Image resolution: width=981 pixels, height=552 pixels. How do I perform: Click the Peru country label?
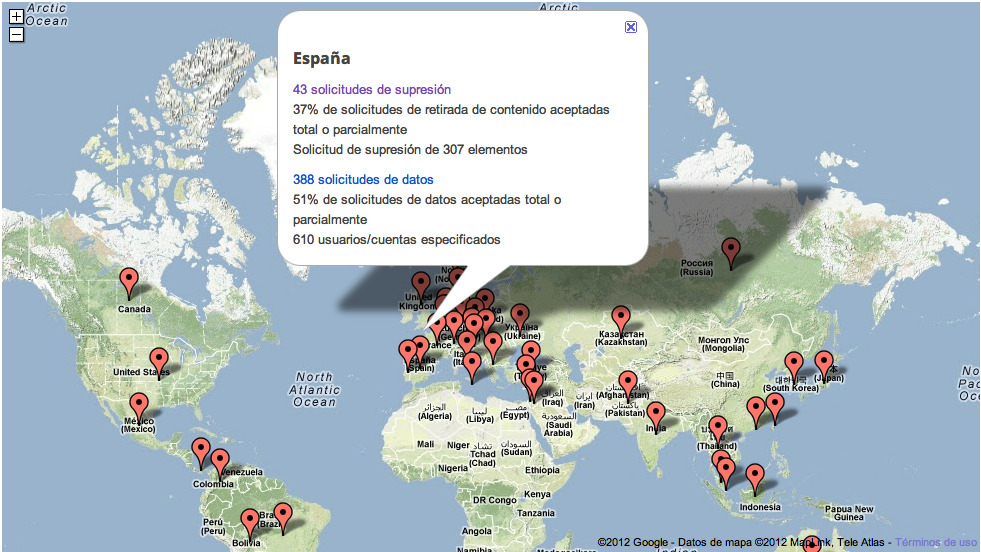(213, 526)
